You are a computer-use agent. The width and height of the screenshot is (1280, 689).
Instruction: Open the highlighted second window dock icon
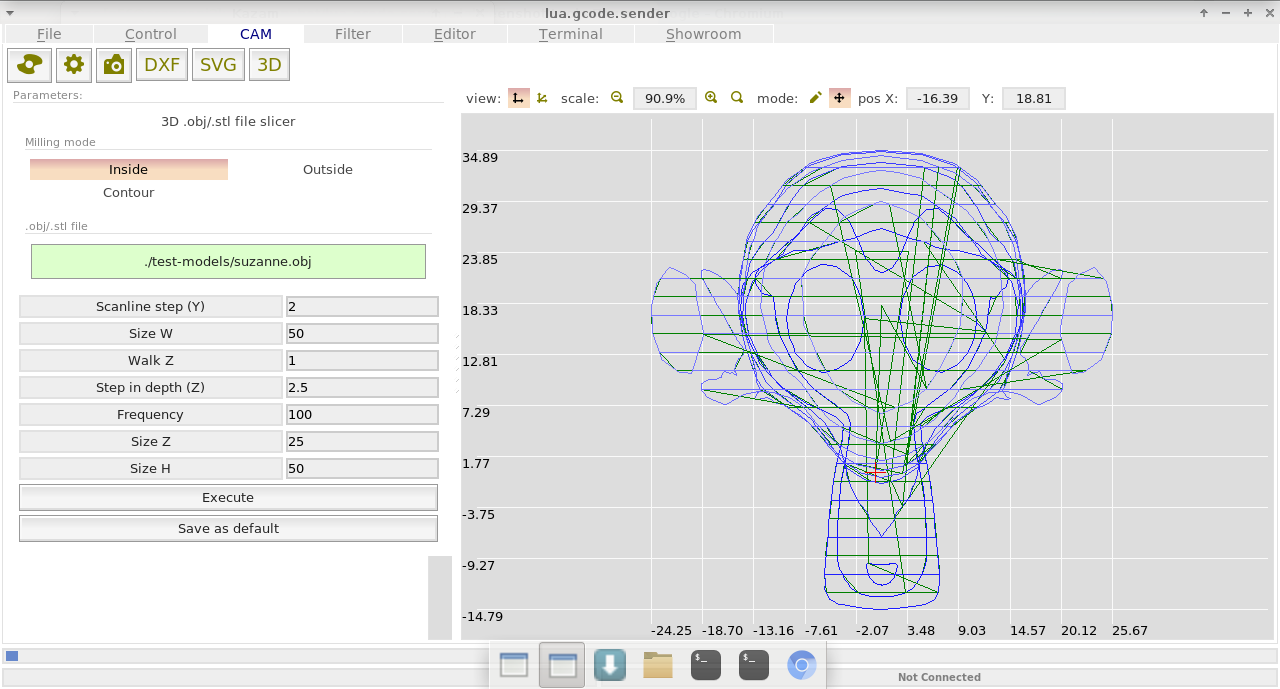562,665
